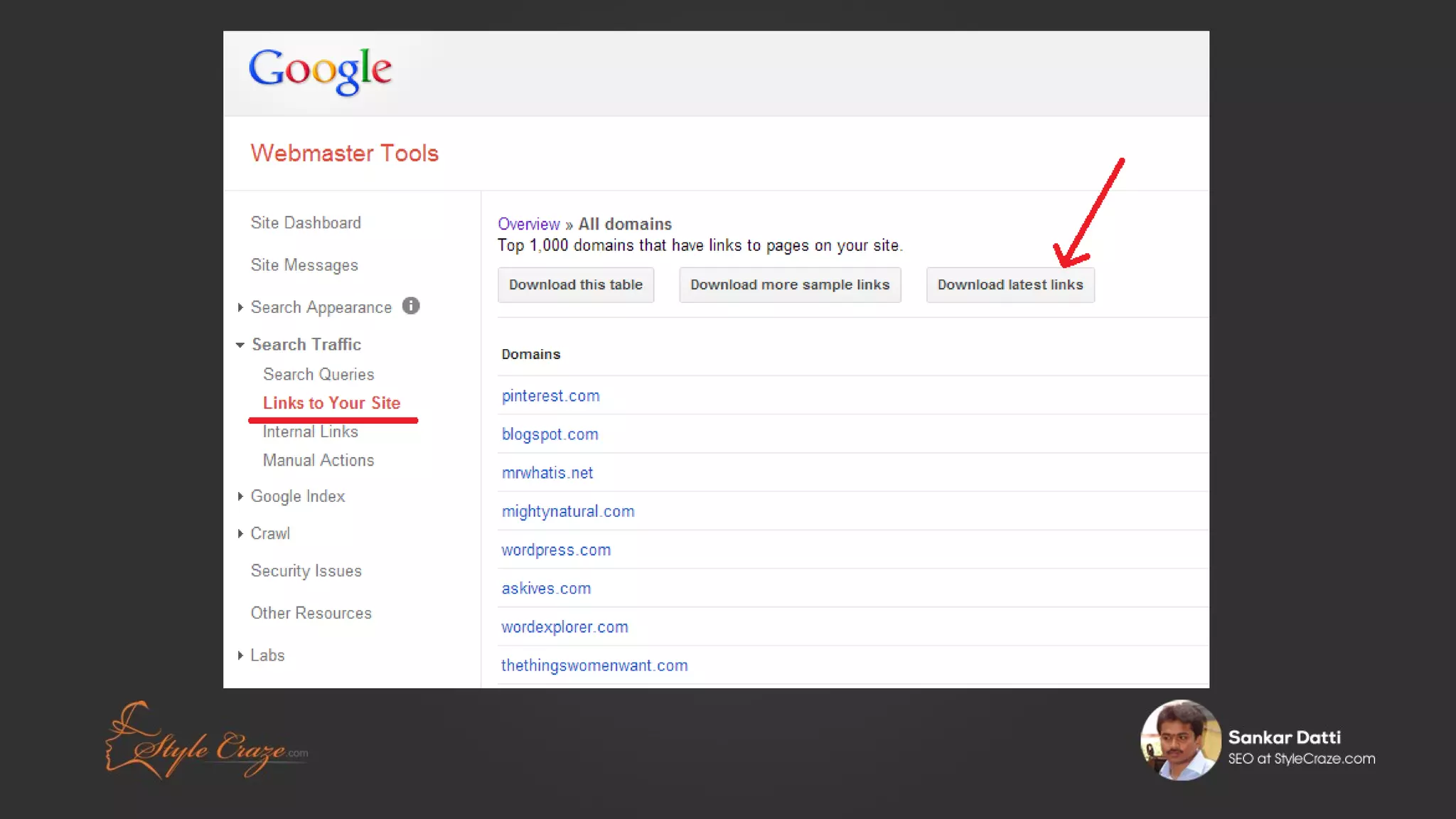Viewport: 1456px width, 819px height.
Task: Open the pinterest.com domain link
Action: (x=550, y=396)
